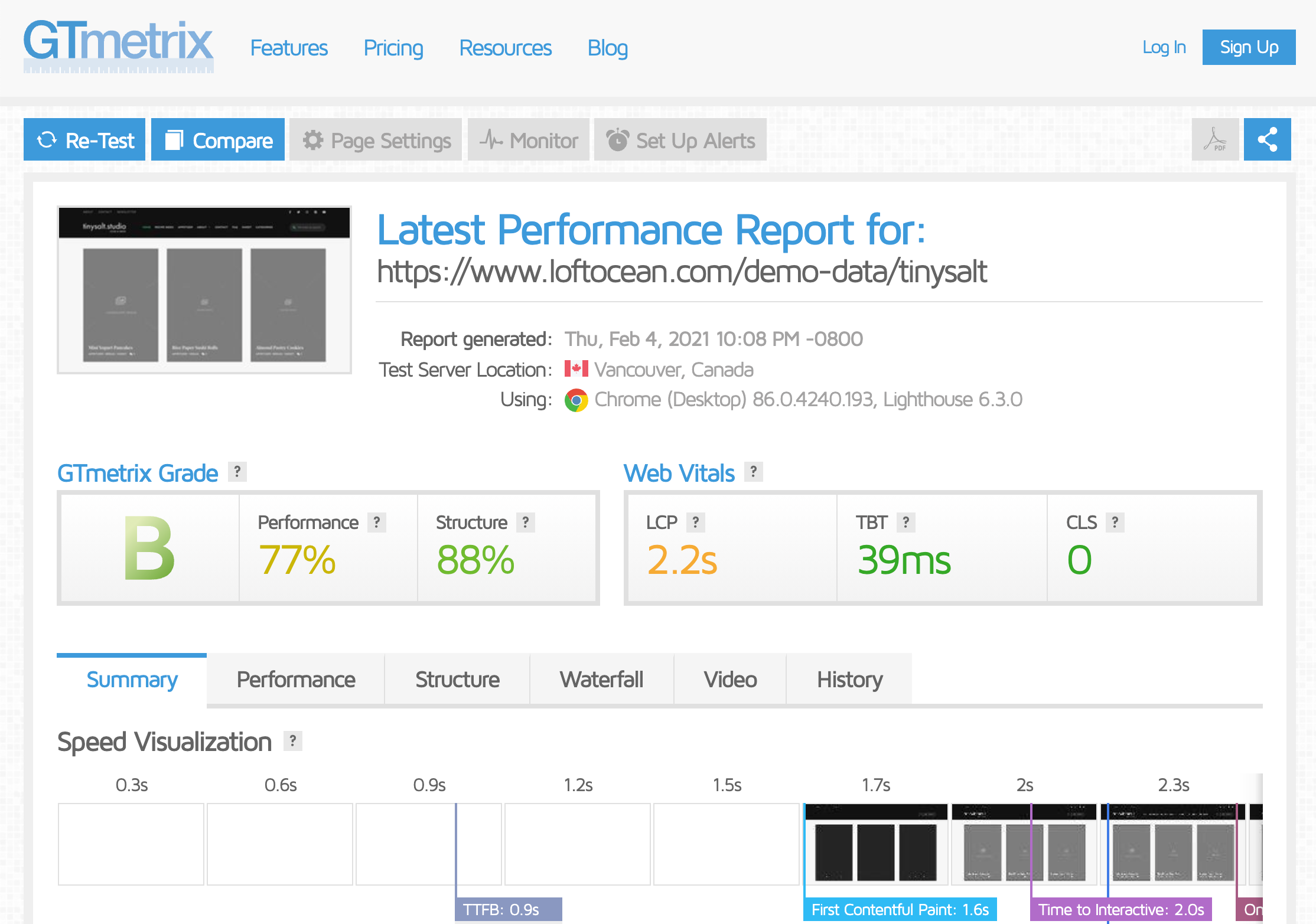
Task: Open CLS metric help icon
Action: 1115,523
